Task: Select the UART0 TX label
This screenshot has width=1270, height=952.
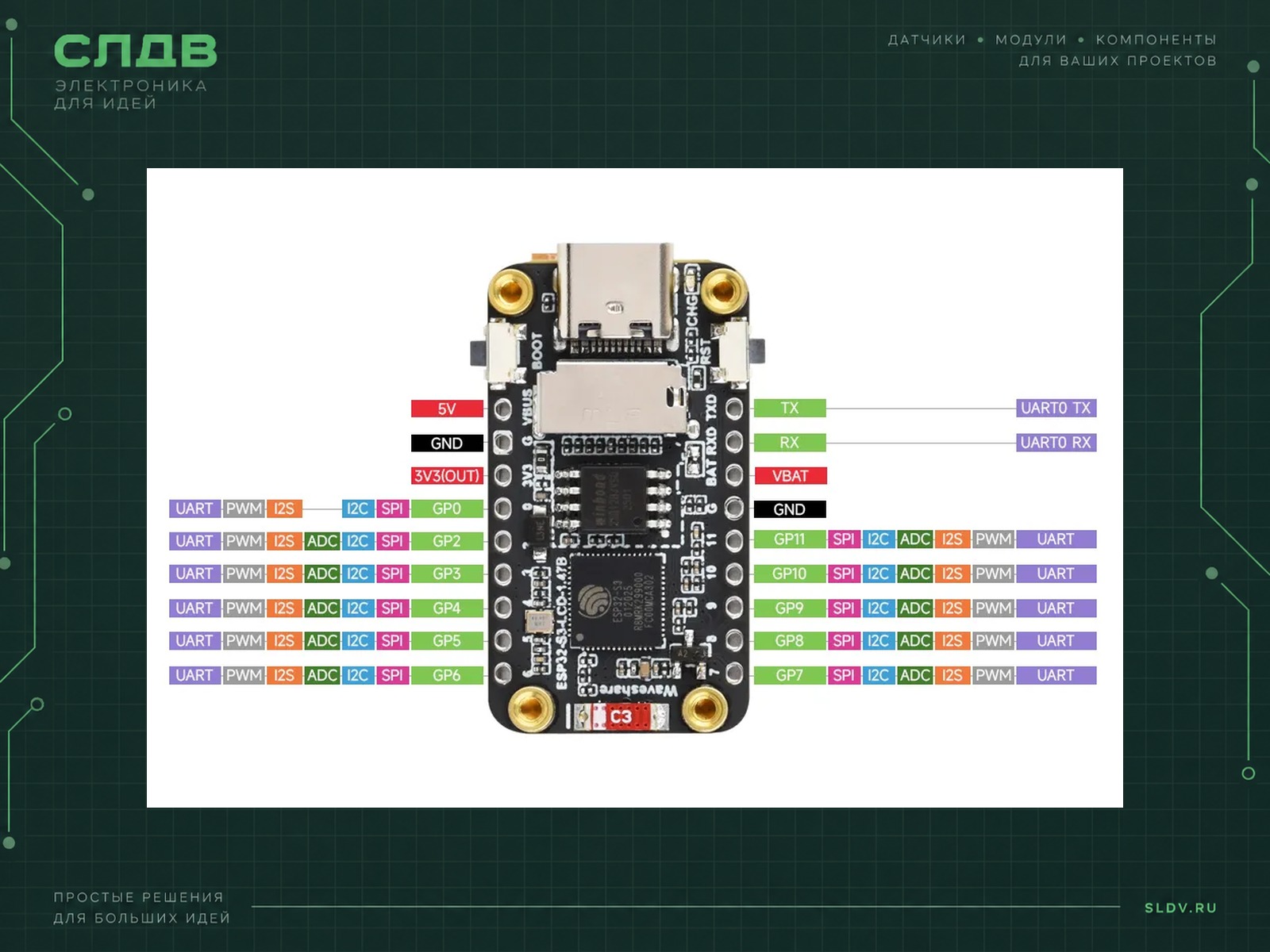Action: pyautogui.click(x=1056, y=408)
